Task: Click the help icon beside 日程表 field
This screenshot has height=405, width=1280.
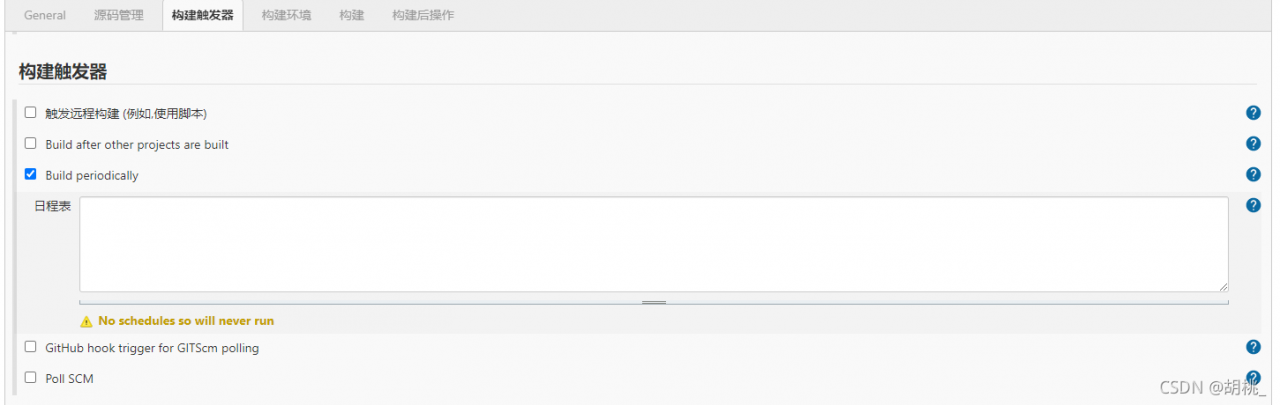Action: pyautogui.click(x=1253, y=205)
